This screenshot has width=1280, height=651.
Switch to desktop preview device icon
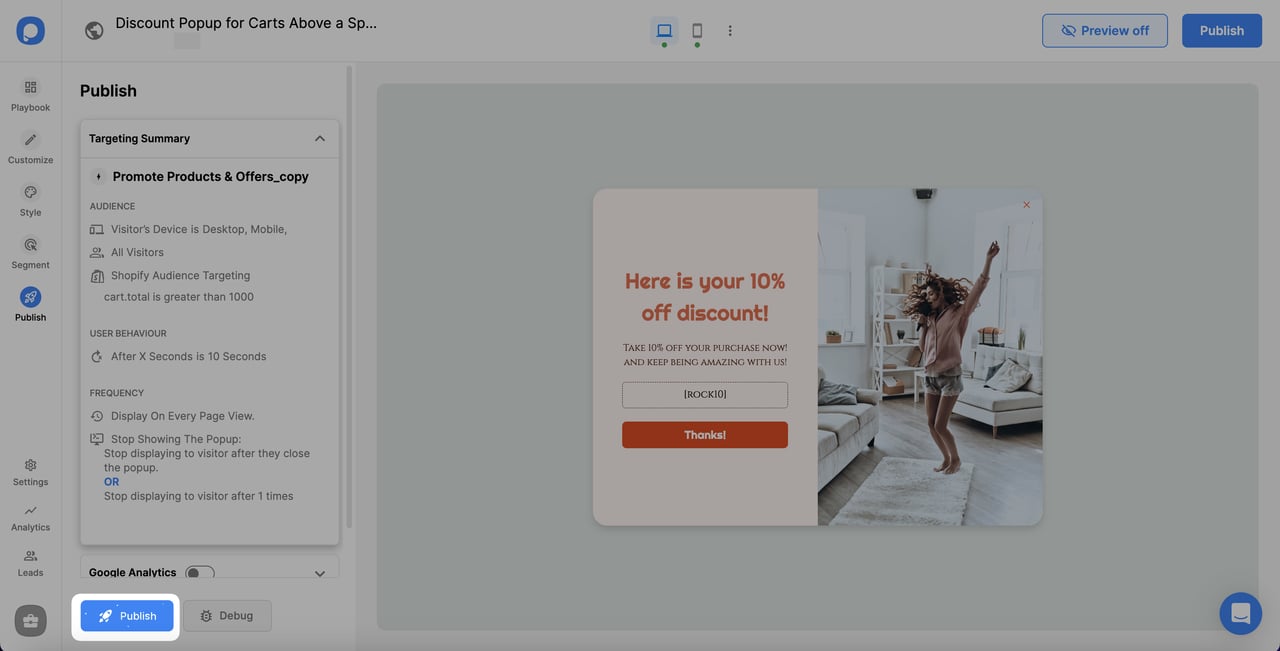point(664,30)
